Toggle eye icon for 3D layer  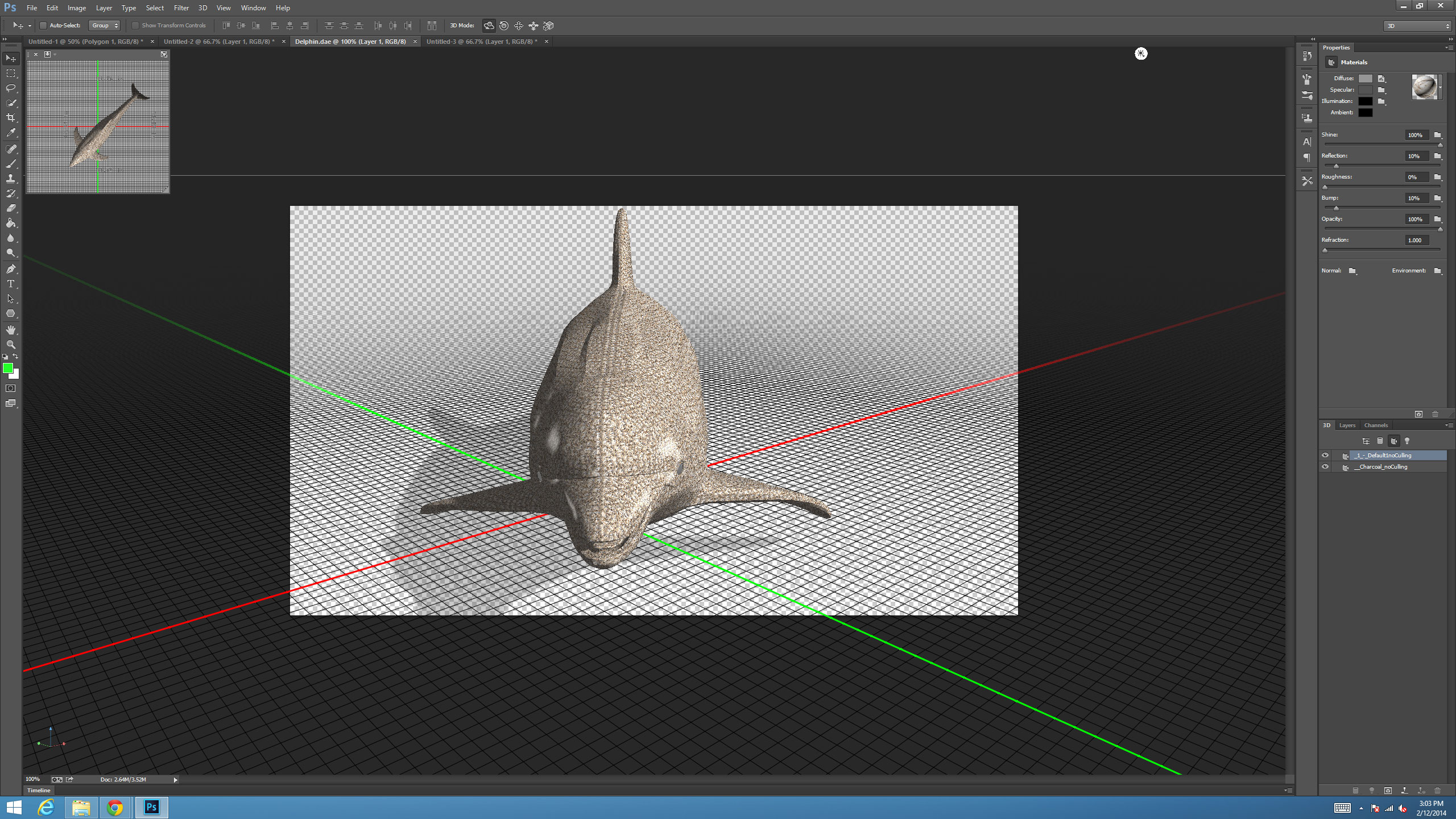tap(1325, 455)
